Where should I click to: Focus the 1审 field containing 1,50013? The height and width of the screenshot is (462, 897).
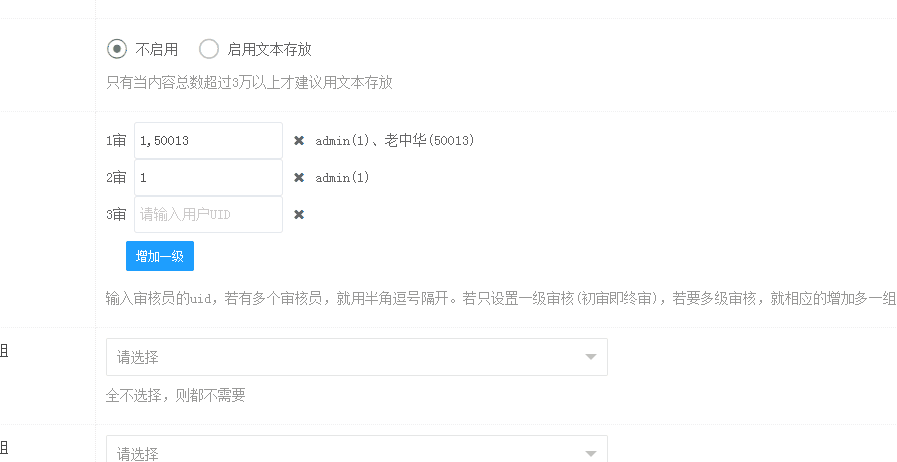pos(208,141)
